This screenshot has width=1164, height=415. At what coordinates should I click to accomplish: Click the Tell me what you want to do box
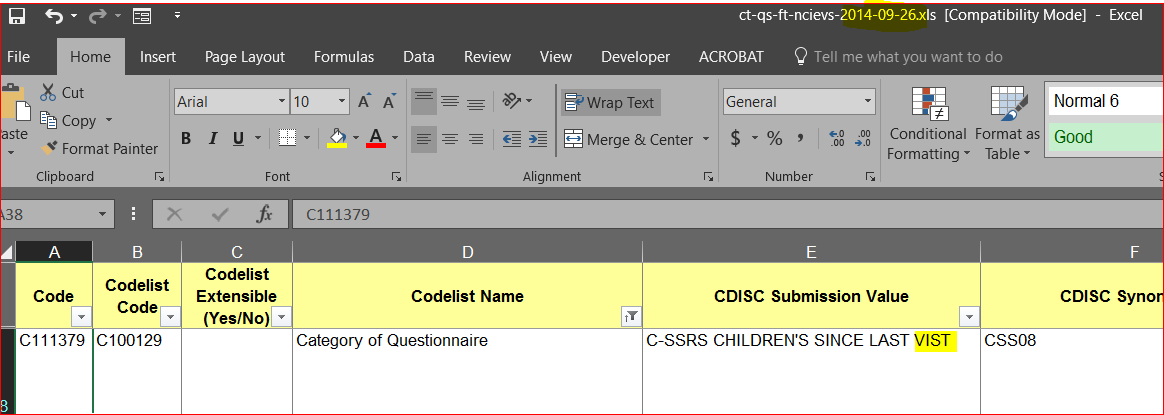coord(899,56)
